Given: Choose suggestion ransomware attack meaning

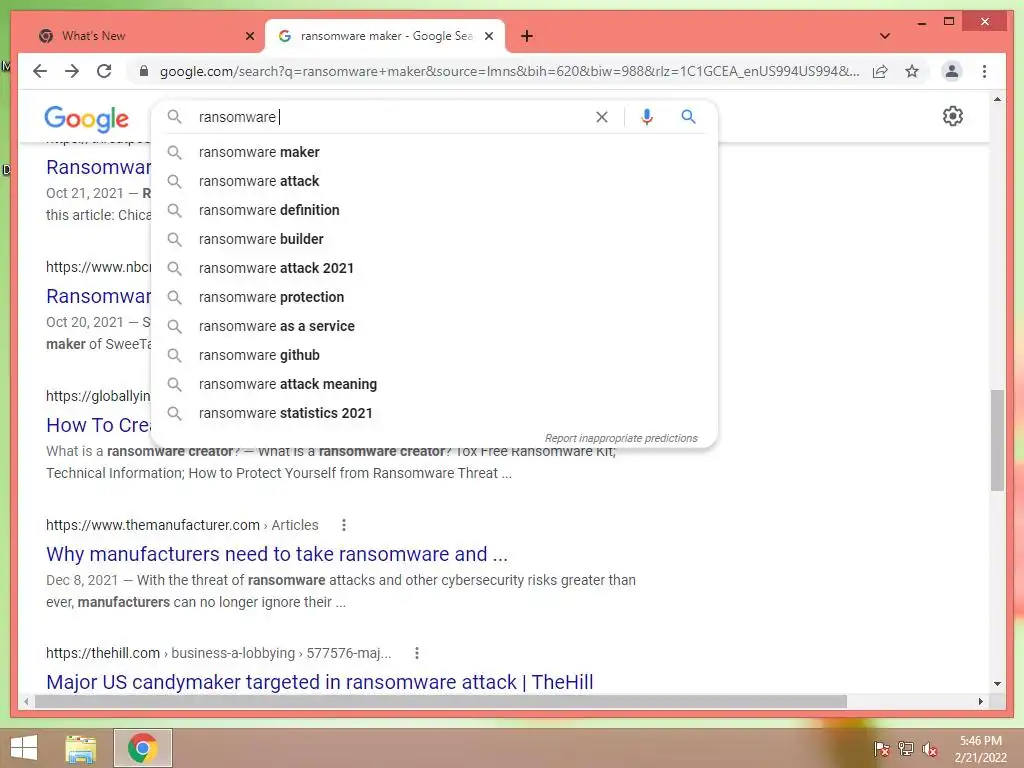Looking at the screenshot, I should (x=434, y=384).
